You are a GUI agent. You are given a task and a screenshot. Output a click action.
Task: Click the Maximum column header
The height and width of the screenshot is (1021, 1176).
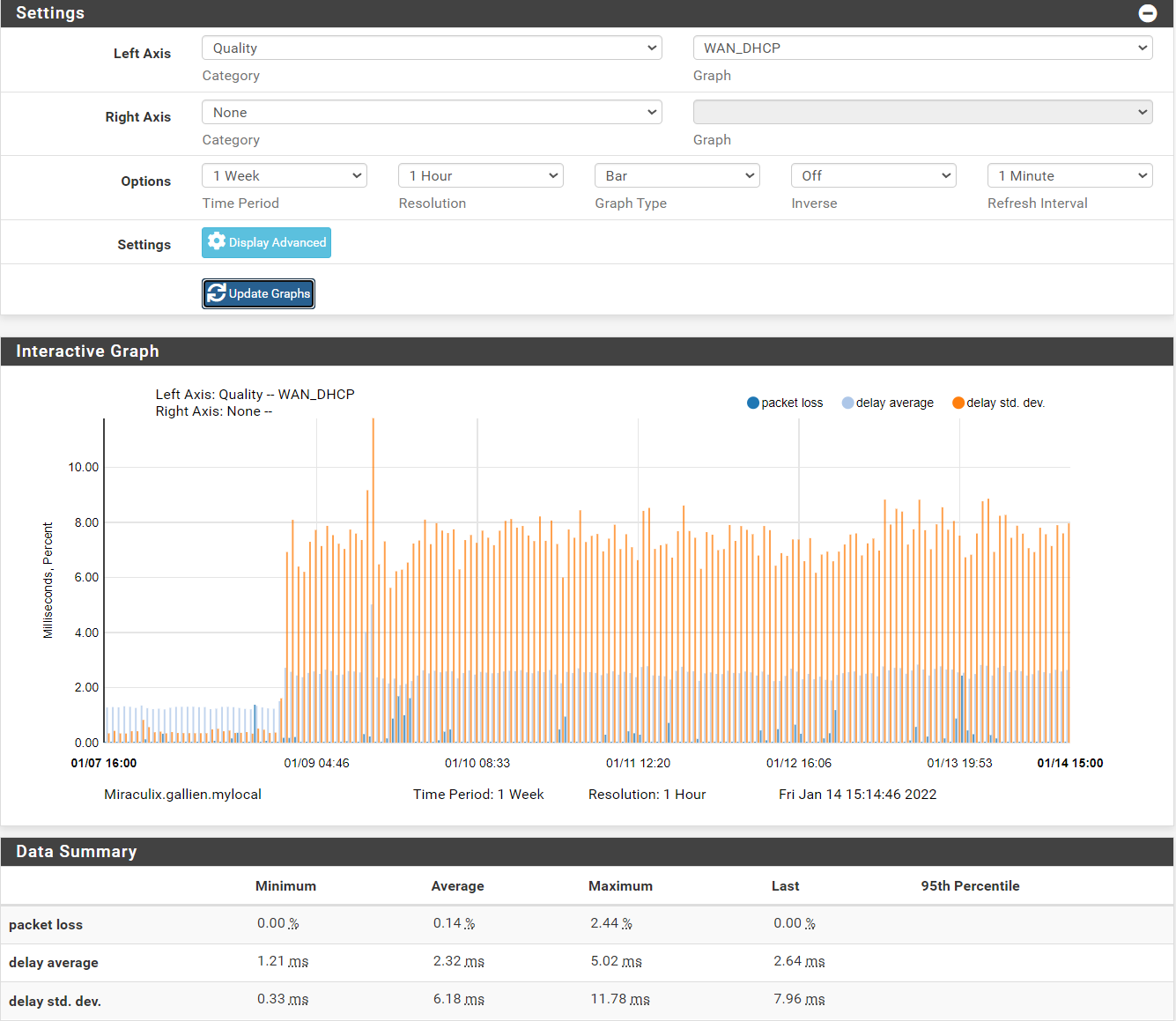[x=620, y=886]
